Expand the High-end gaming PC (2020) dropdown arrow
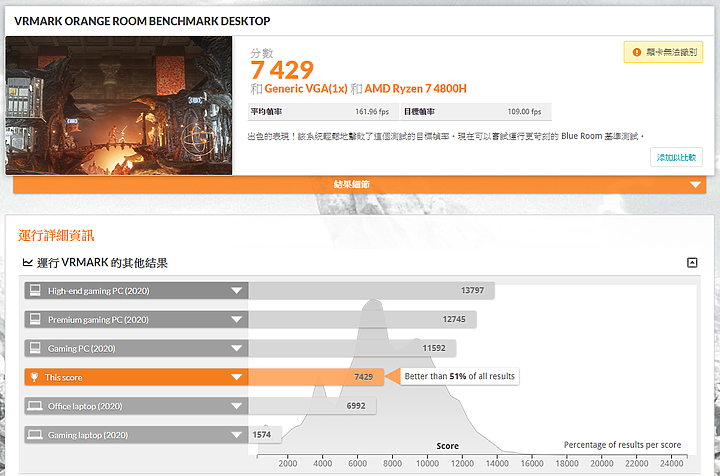 (x=236, y=291)
